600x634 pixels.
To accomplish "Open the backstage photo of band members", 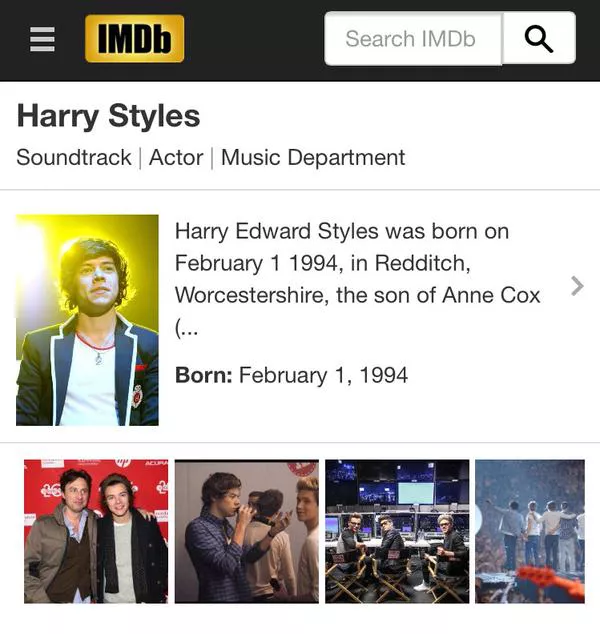I will point(247,531).
